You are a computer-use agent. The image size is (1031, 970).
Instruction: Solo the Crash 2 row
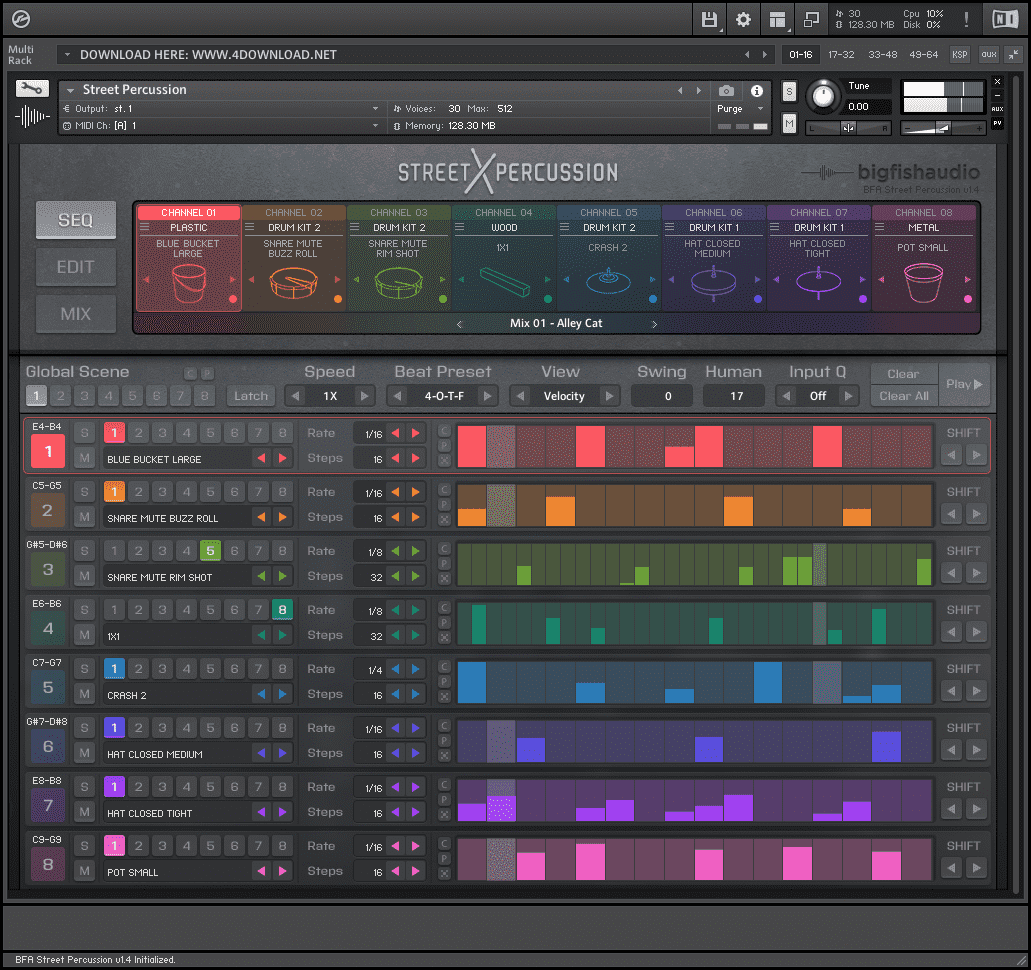click(84, 669)
